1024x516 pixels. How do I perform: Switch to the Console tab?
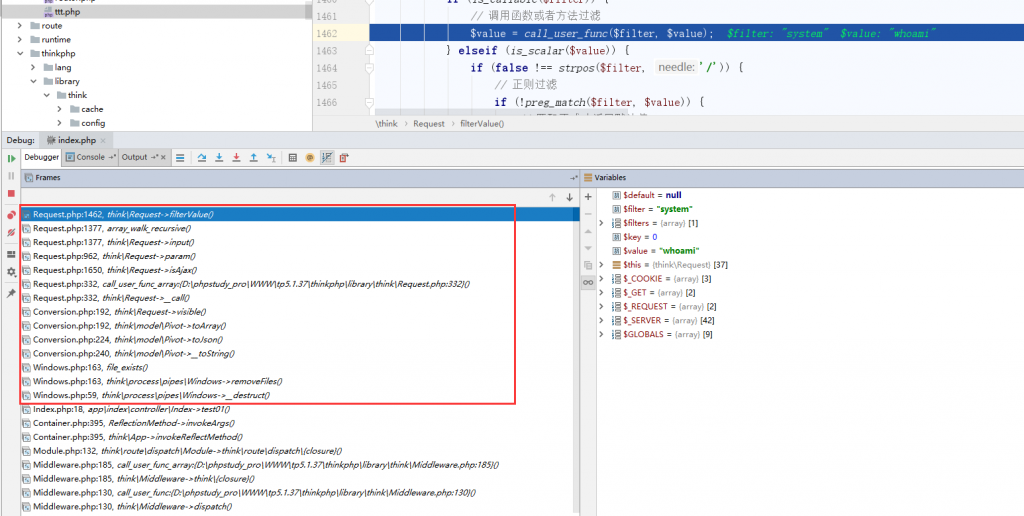(90, 157)
